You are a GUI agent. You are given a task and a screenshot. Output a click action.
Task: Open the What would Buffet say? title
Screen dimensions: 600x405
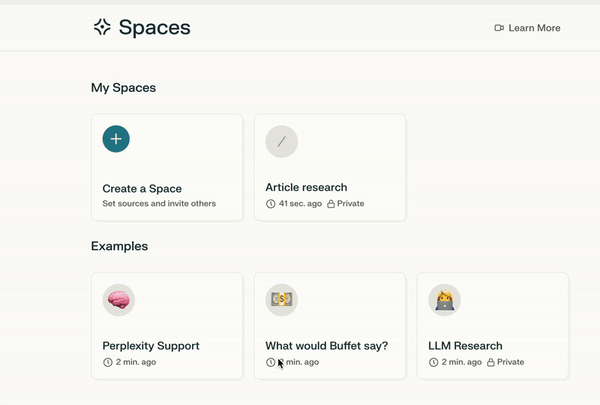click(x=327, y=346)
